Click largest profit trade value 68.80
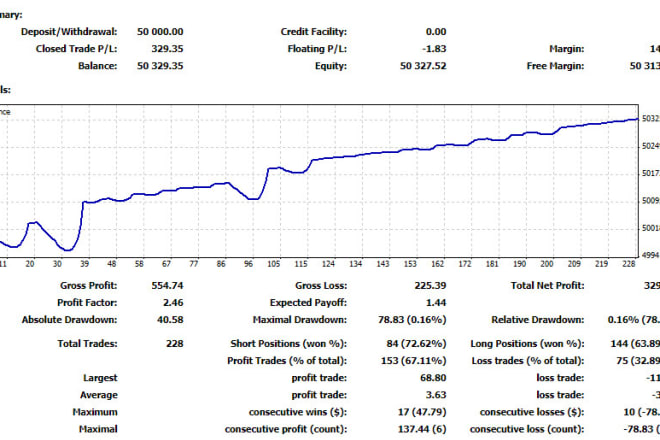The height and width of the screenshot is (440, 660). coord(433,378)
